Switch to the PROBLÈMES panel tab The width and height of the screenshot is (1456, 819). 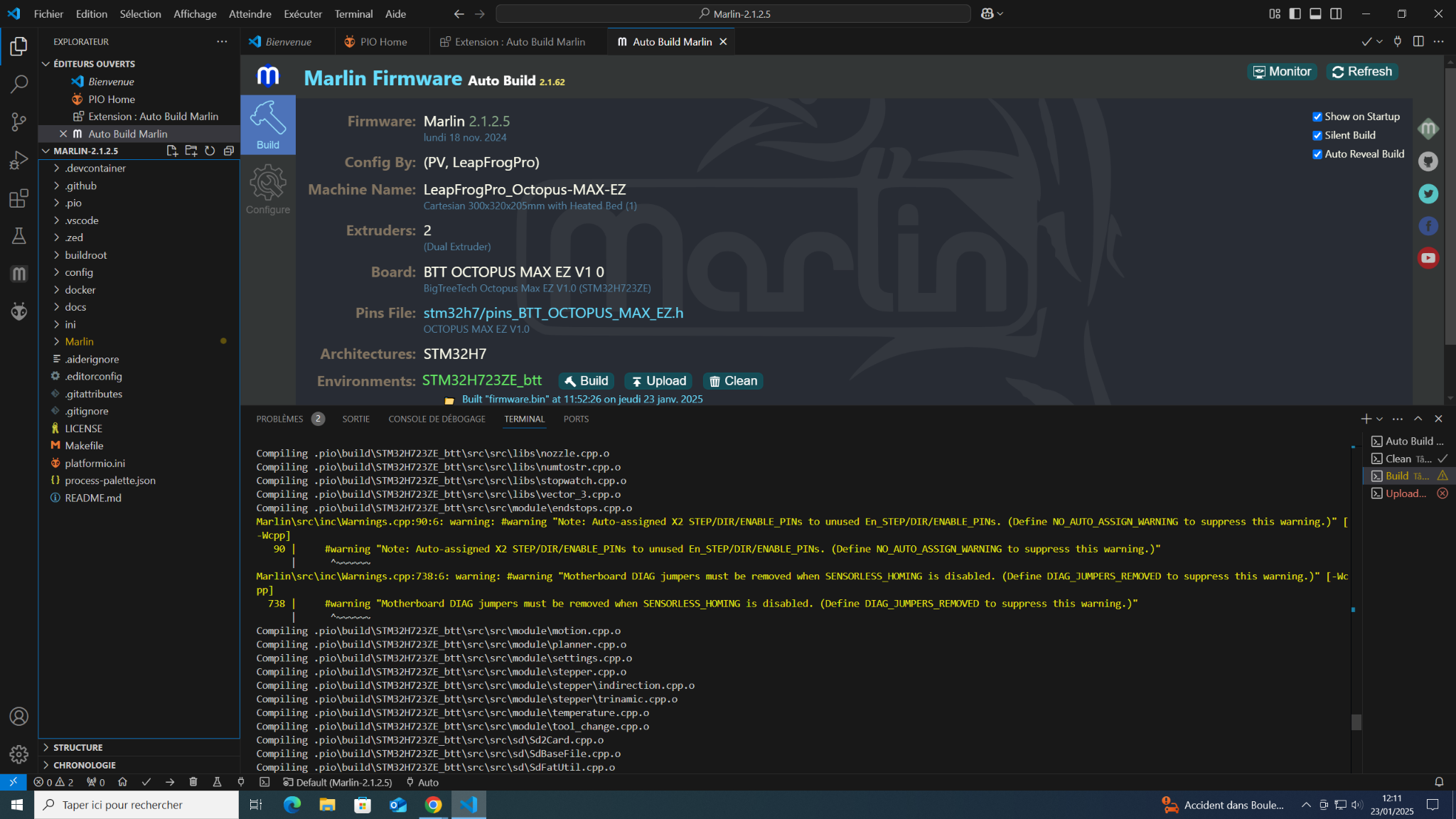click(279, 419)
